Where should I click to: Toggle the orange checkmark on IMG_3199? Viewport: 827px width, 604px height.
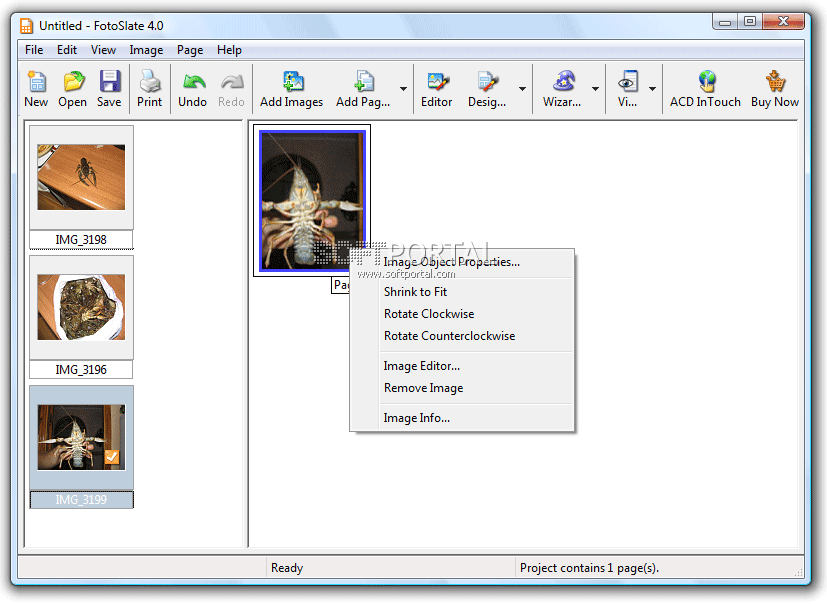pos(112,457)
